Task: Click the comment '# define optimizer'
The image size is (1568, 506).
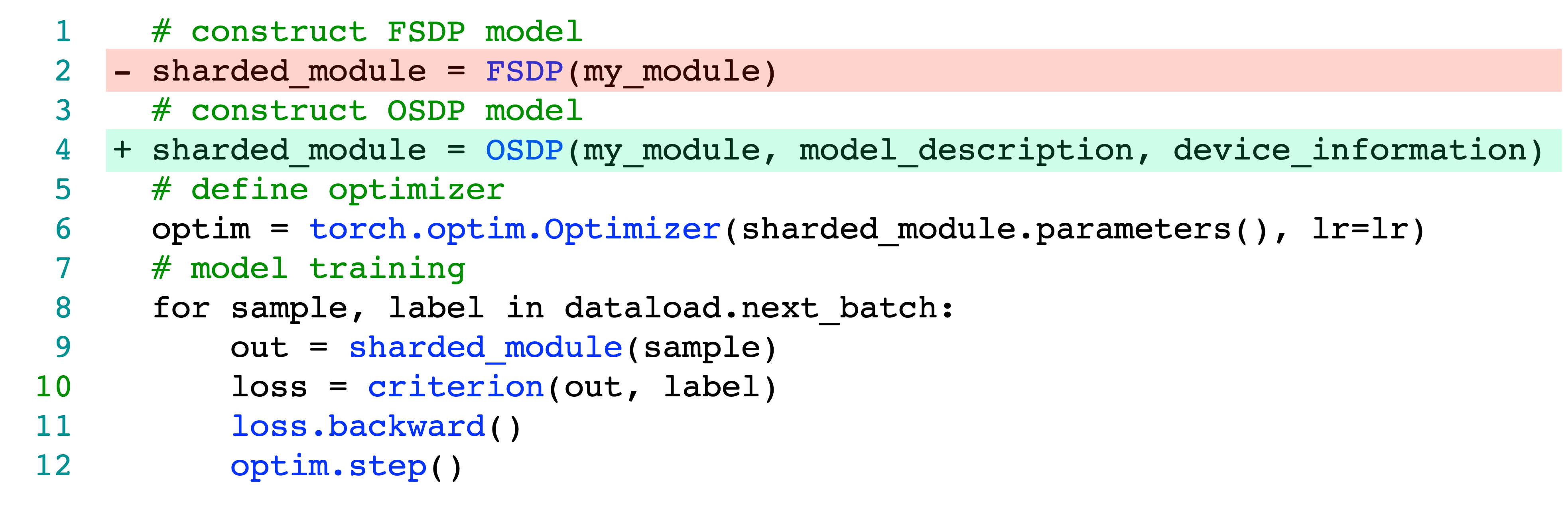Action: [x=328, y=190]
